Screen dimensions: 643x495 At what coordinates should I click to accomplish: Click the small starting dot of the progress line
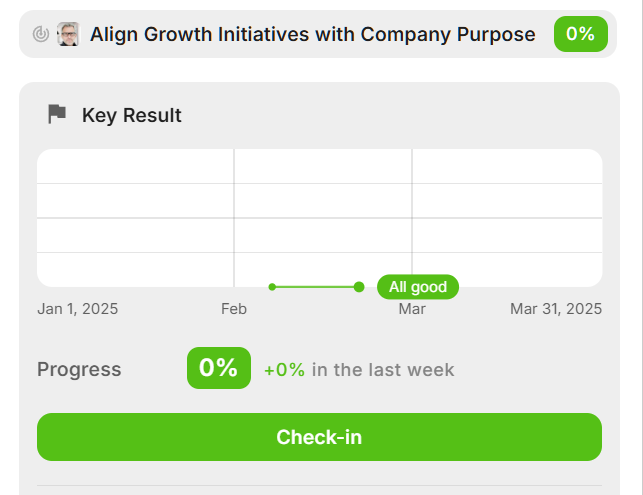pyautogui.click(x=272, y=287)
